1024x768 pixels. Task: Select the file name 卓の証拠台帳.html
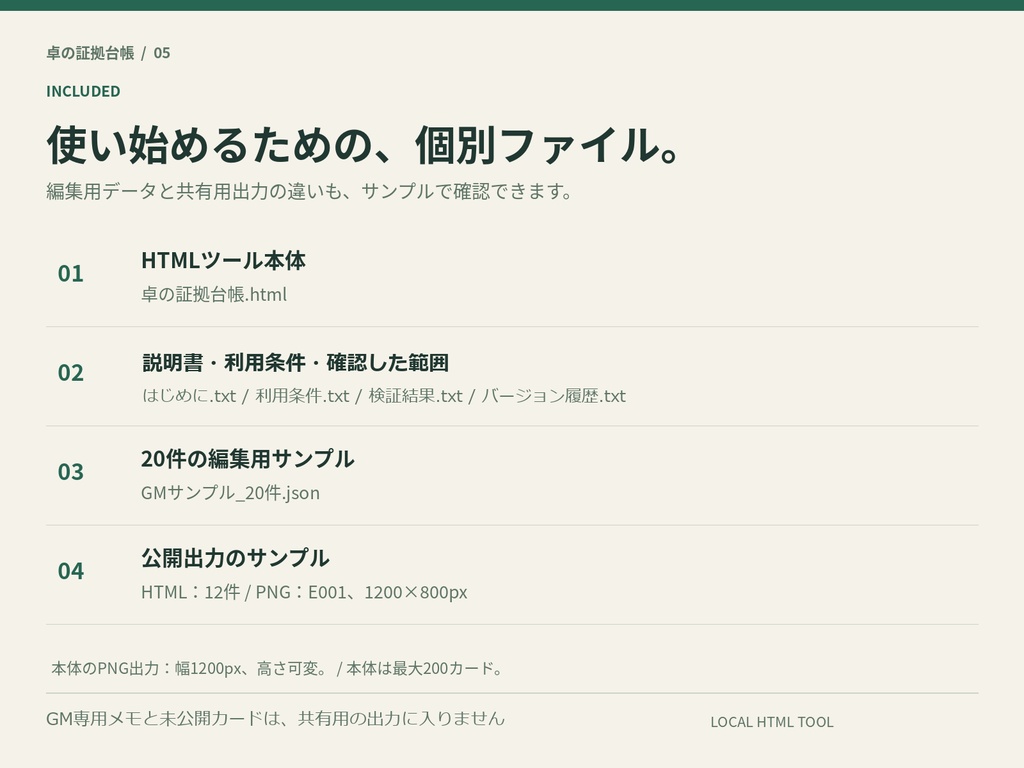(x=214, y=295)
